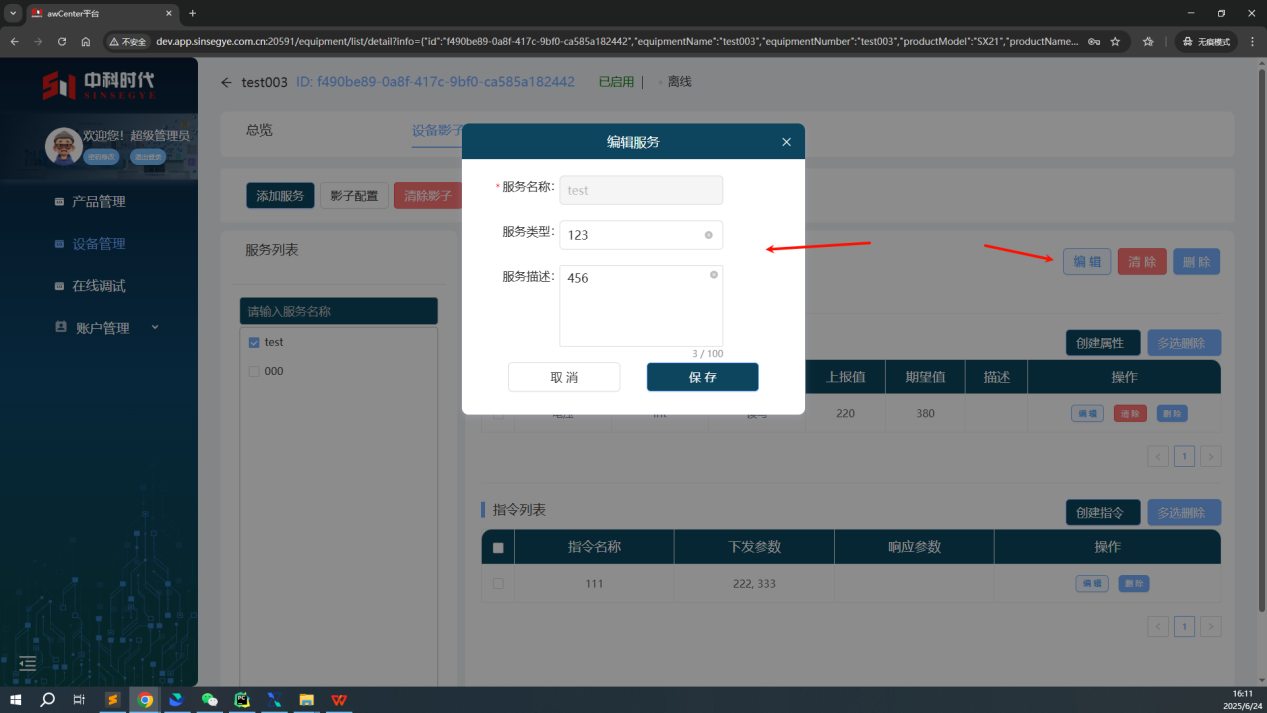Select all rows in 指令列表 header checkbox
Image resolution: width=1267 pixels, height=713 pixels.
click(x=497, y=548)
